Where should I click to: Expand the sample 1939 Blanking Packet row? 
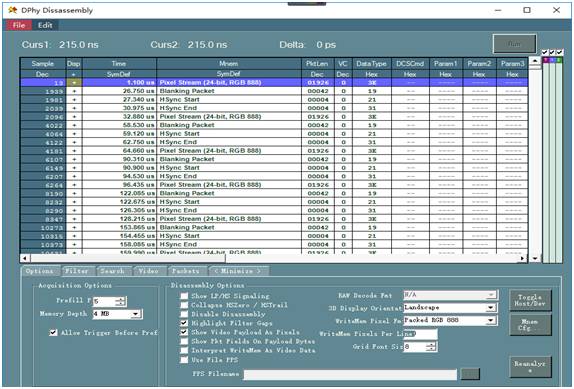[74, 91]
